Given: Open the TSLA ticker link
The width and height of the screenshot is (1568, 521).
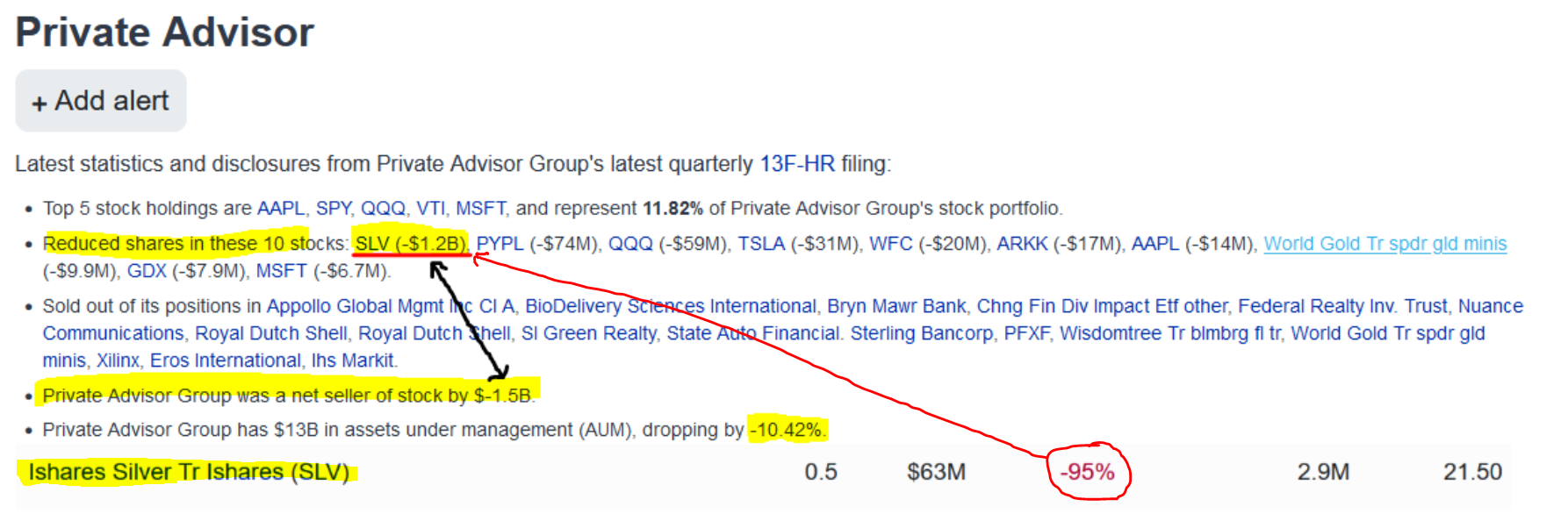Looking at the screenshot, I should 761,243.
